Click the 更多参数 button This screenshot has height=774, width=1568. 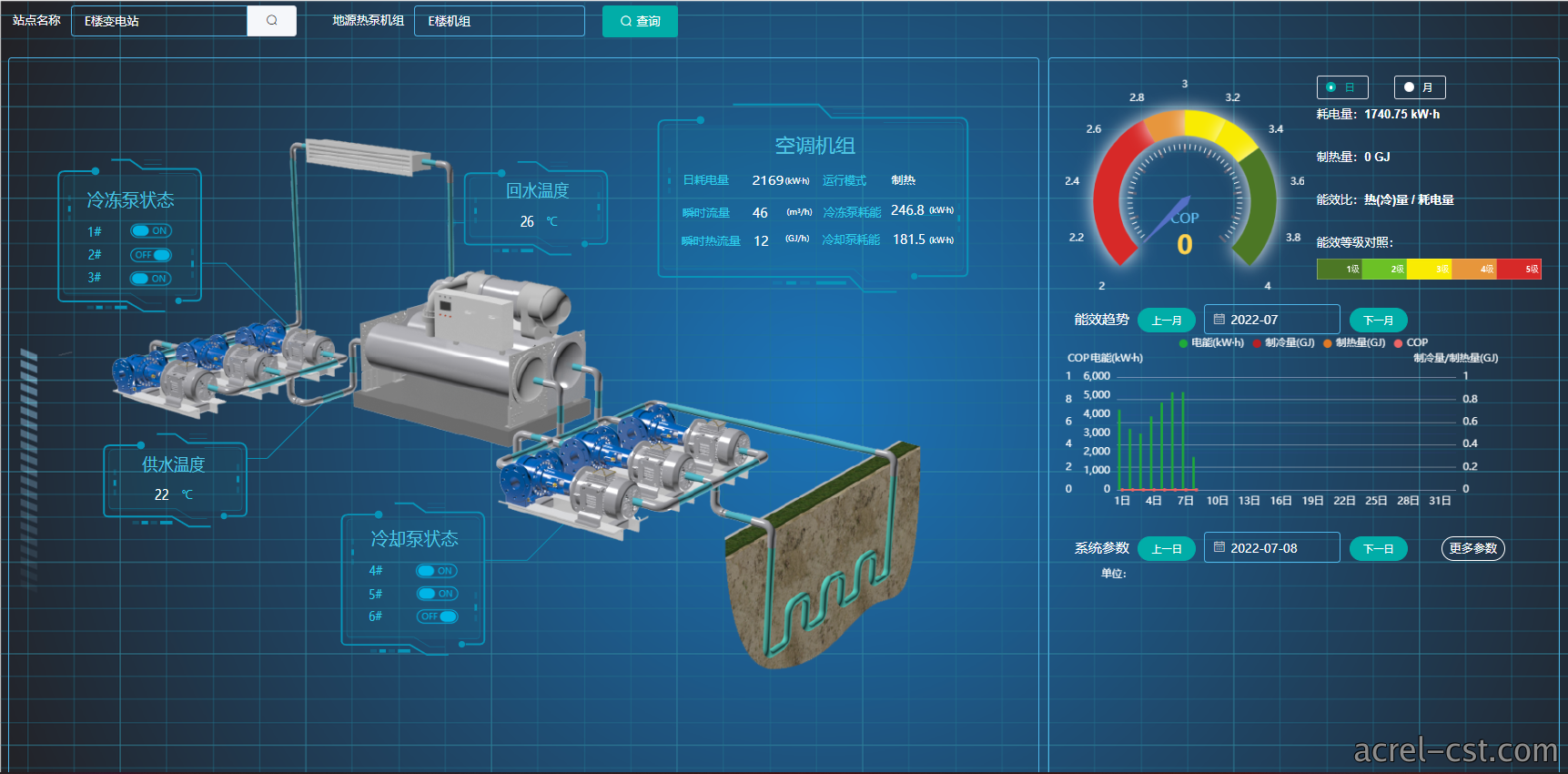[x=1473, y=548]
